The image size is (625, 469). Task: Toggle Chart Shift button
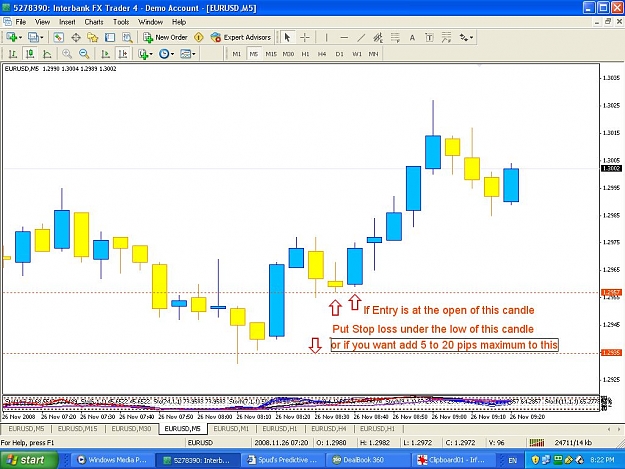[x=123, y=53]
